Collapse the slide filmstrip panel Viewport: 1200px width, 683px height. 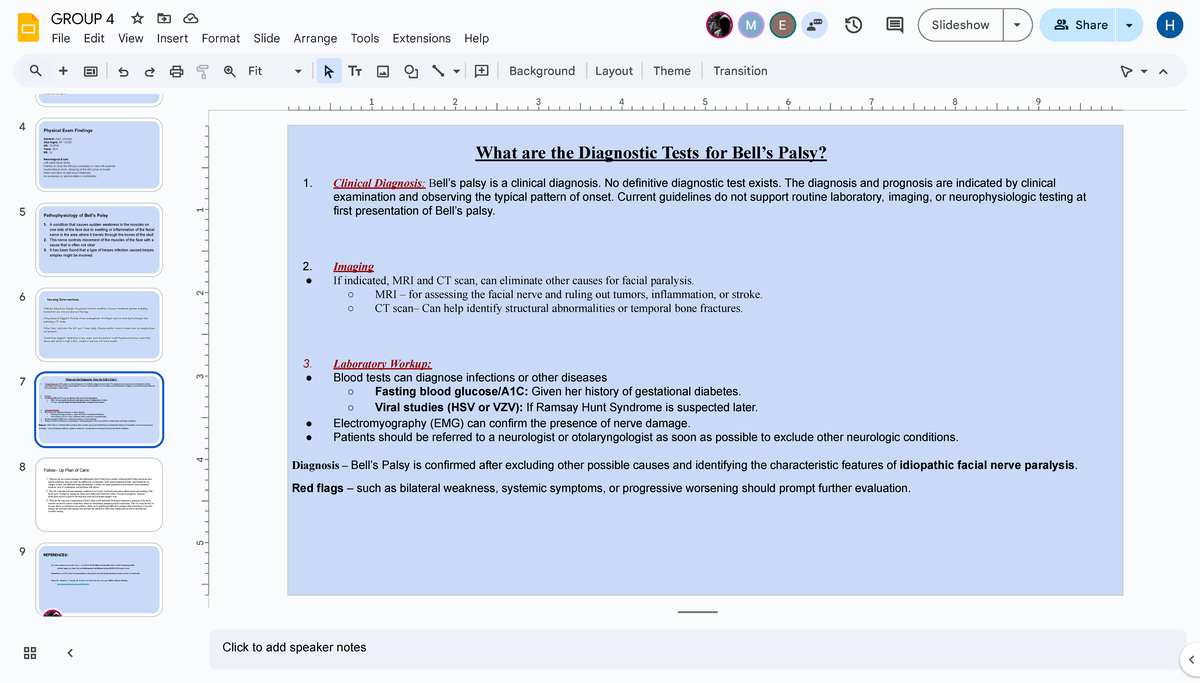(x=68, y=652)
